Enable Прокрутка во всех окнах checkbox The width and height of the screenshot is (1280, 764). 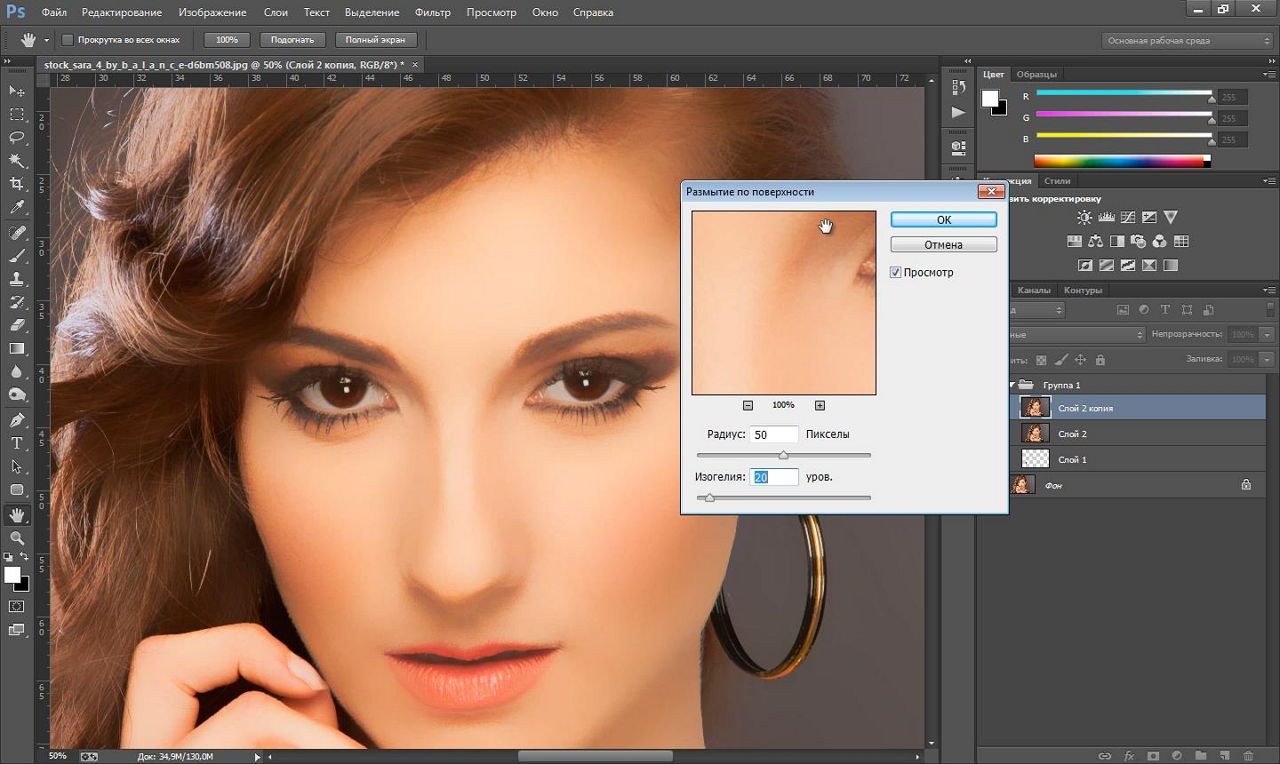(x=68, y=40)
